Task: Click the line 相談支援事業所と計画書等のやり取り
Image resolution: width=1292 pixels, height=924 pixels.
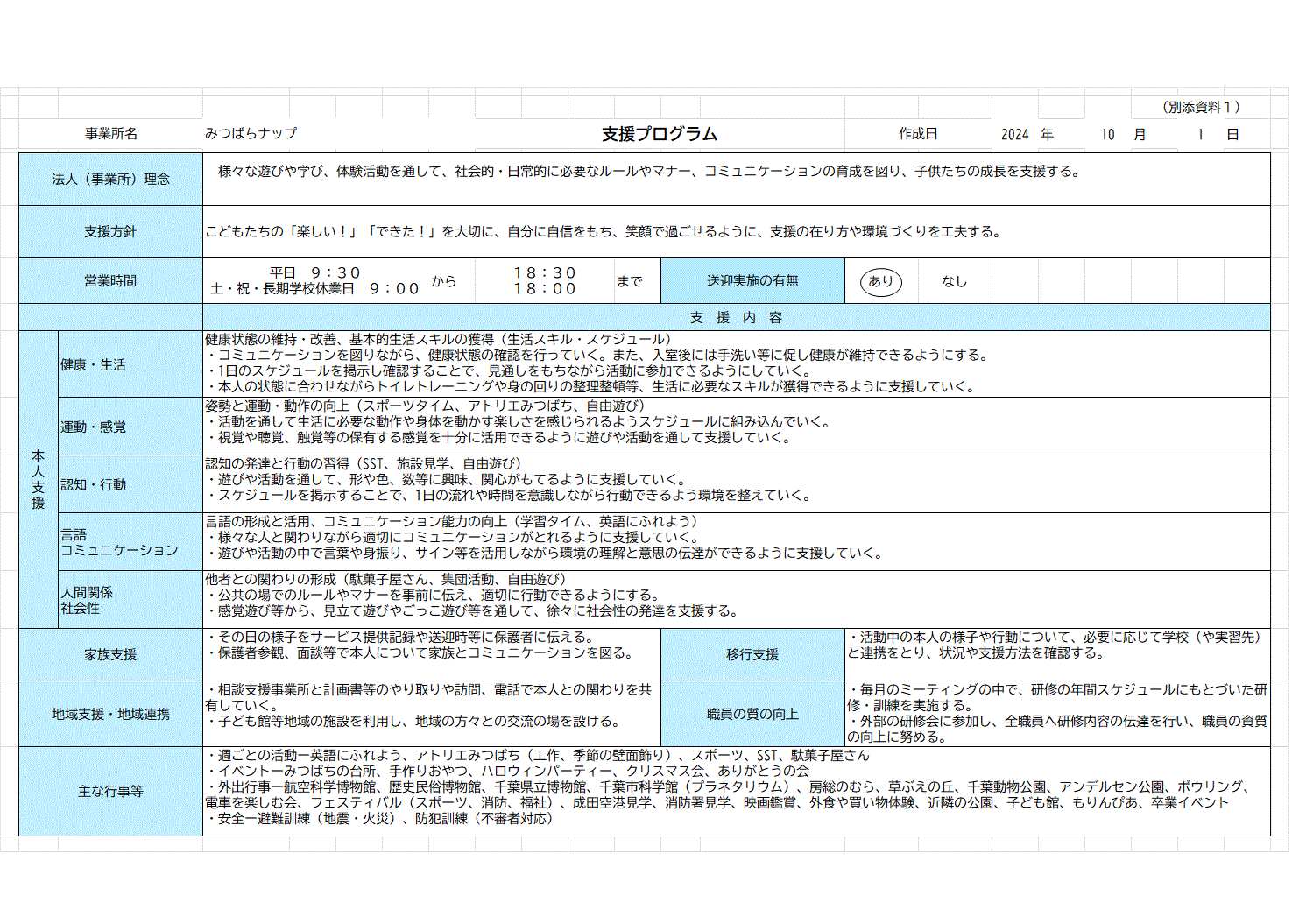Action: point(429,698)
